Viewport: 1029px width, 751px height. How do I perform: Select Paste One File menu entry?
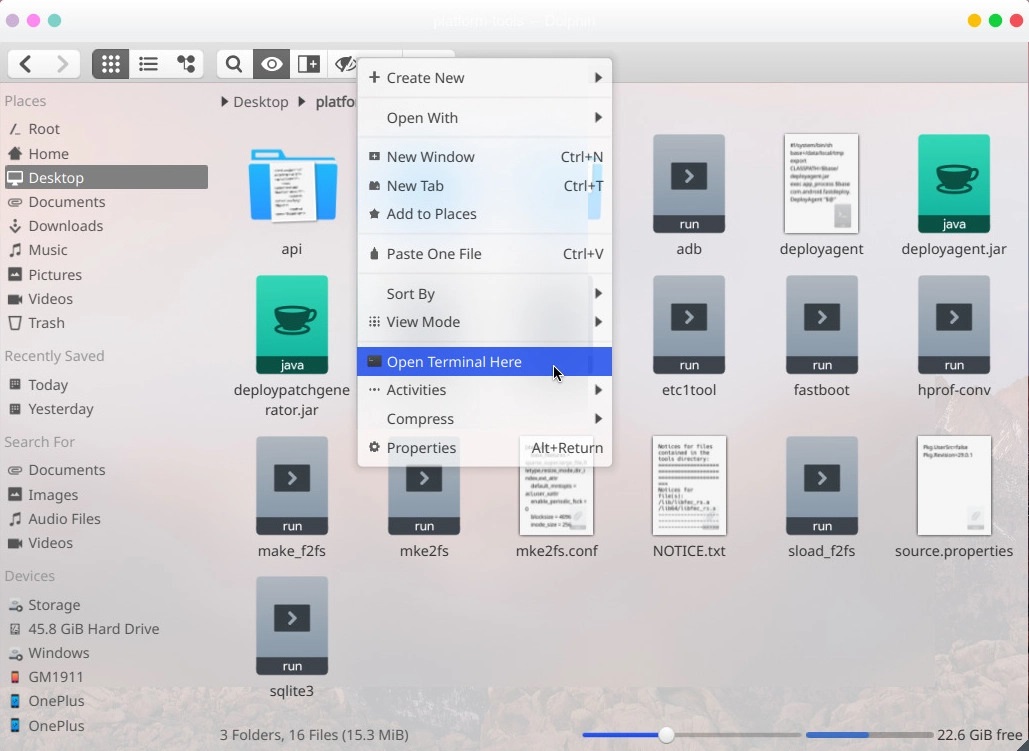pyautogui.click(x=434, y=254)
